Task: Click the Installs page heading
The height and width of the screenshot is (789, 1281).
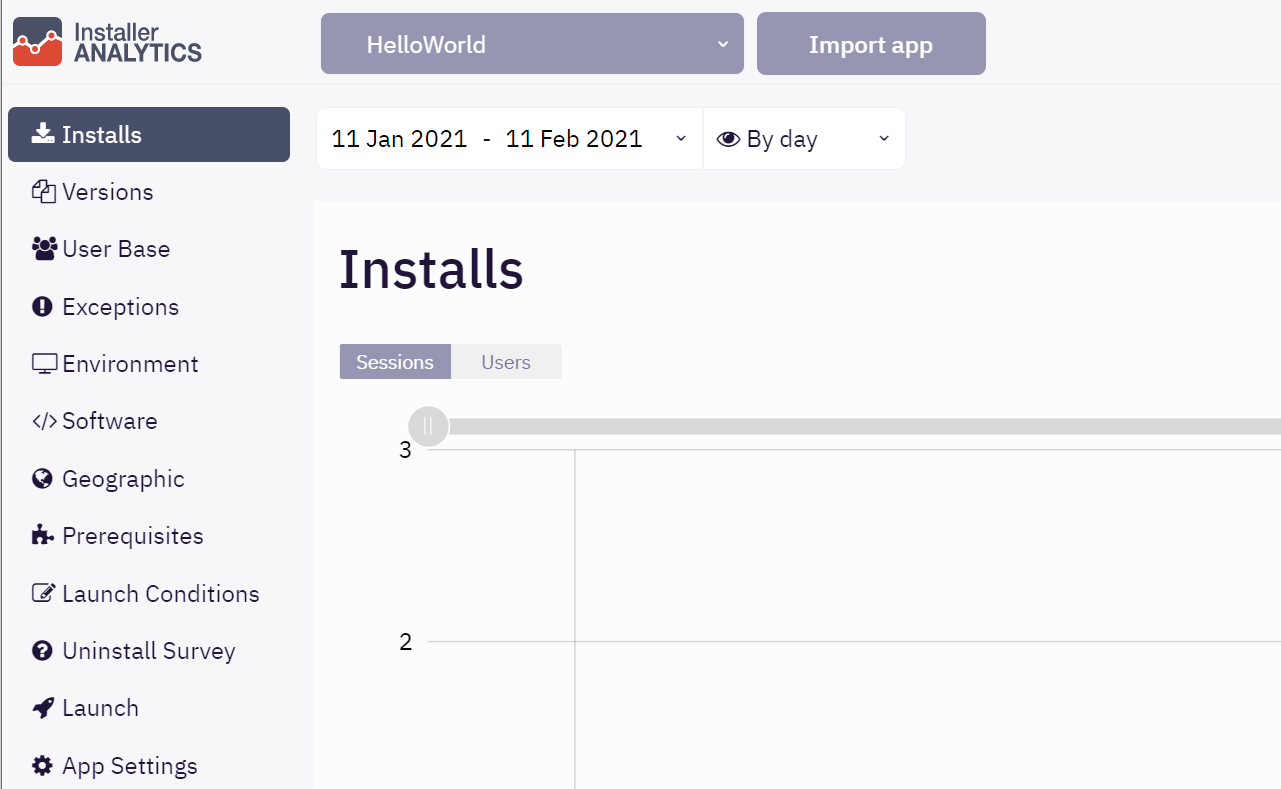Action: (431, 270)
